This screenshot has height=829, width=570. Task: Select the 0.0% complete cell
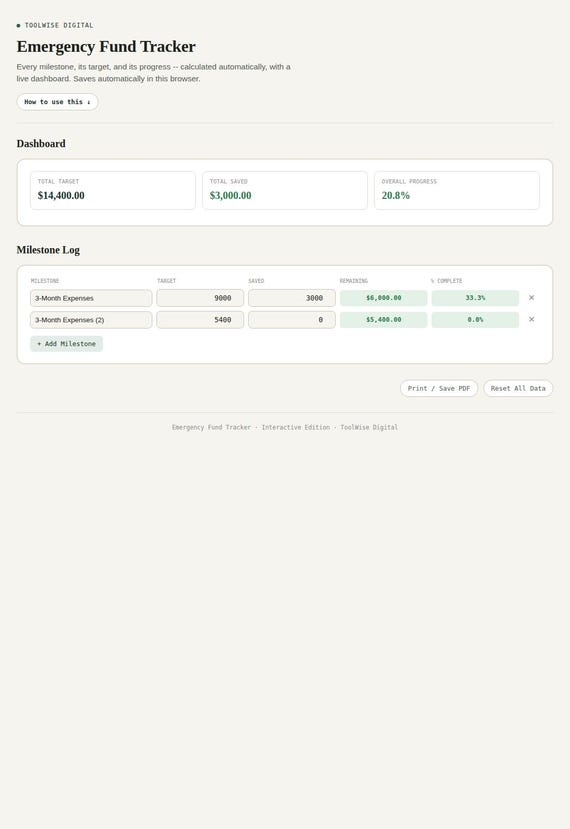[475, 320]
